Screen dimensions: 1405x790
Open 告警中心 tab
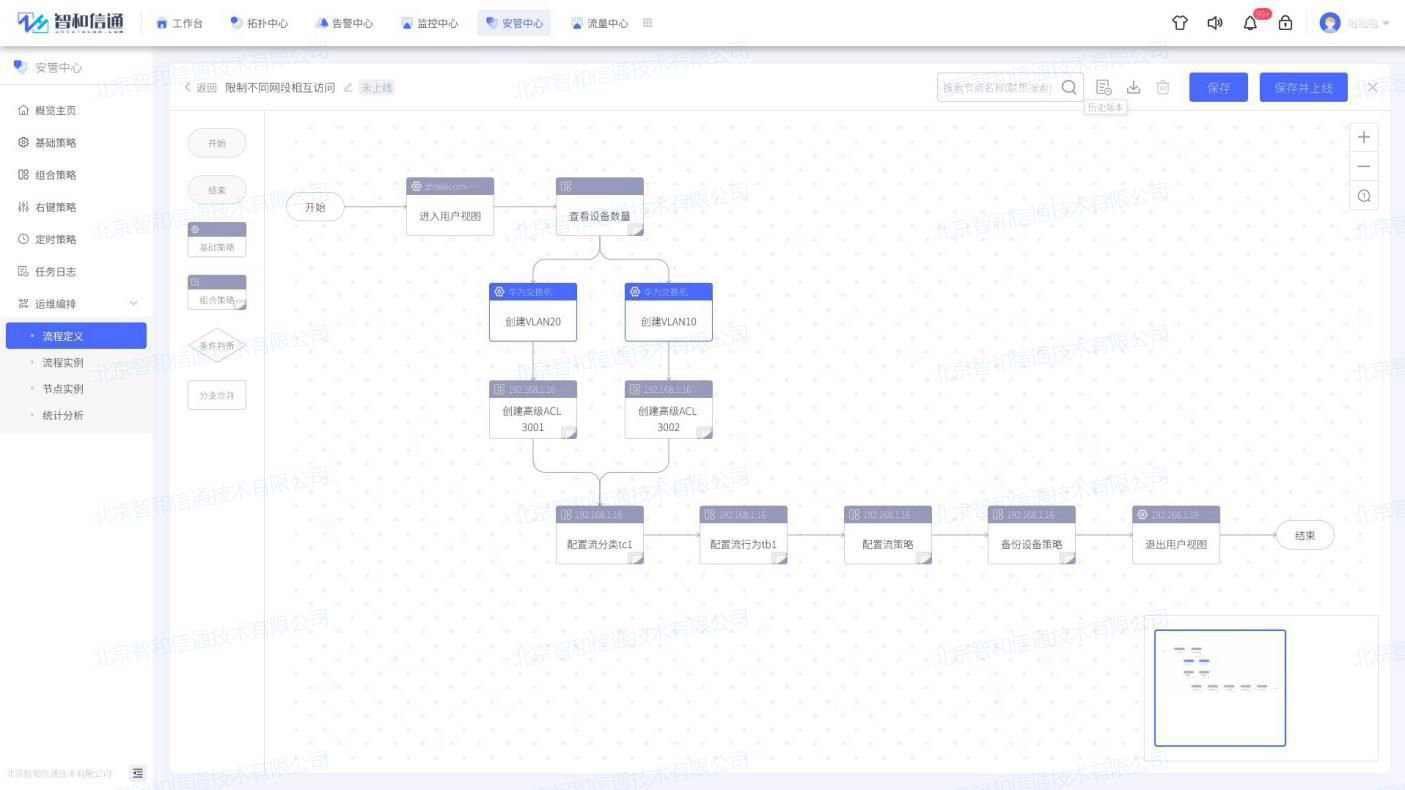click(x=344, y=23)
